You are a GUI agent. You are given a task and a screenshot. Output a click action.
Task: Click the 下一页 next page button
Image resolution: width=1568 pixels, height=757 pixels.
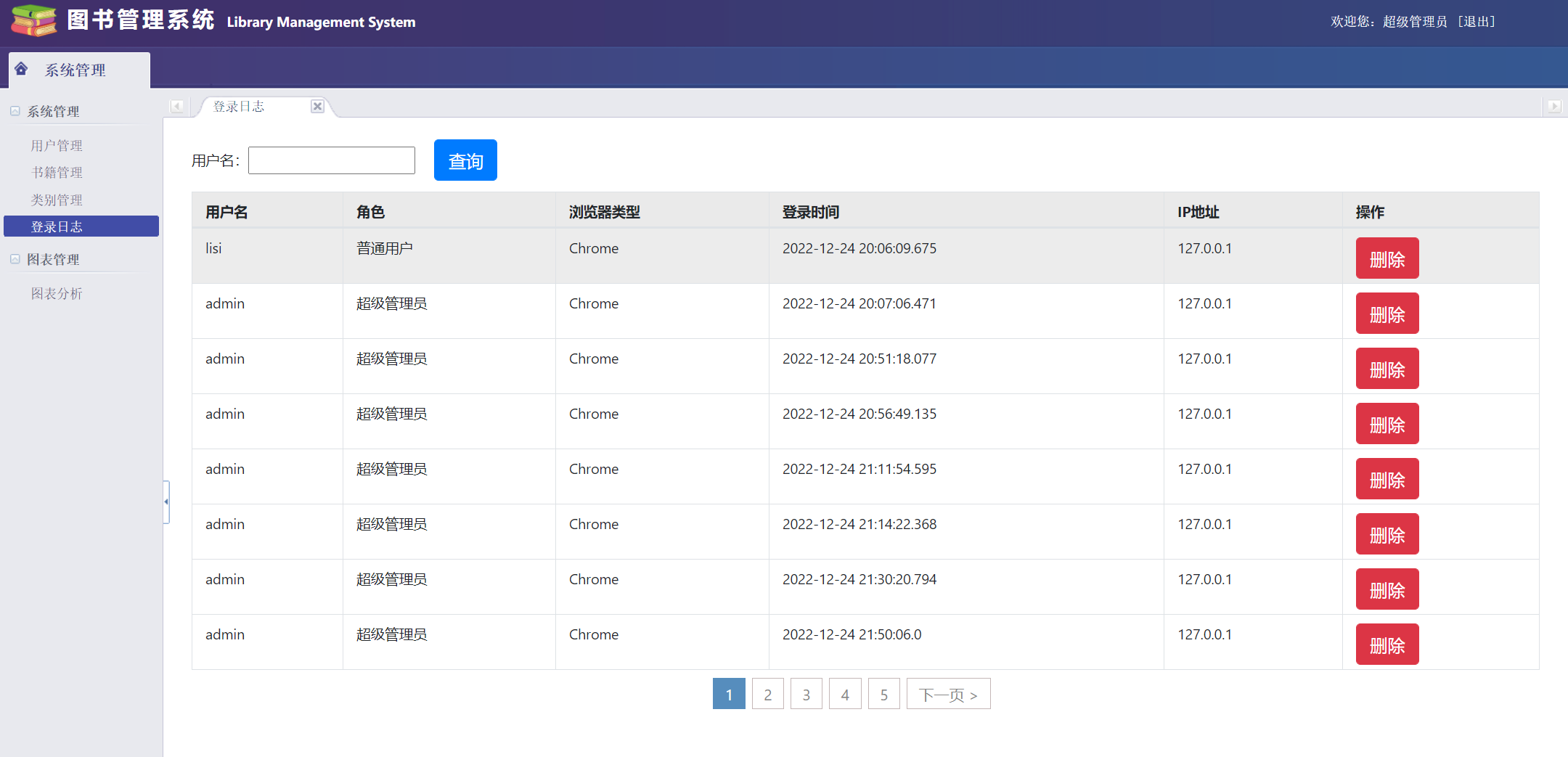948,694
